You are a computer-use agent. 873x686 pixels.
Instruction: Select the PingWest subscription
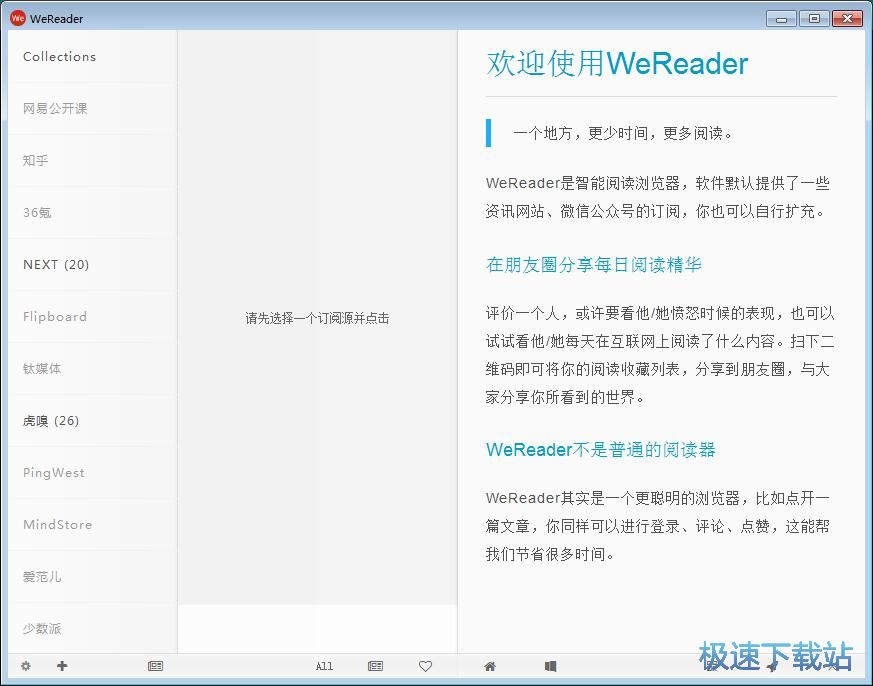pos(92,472)
